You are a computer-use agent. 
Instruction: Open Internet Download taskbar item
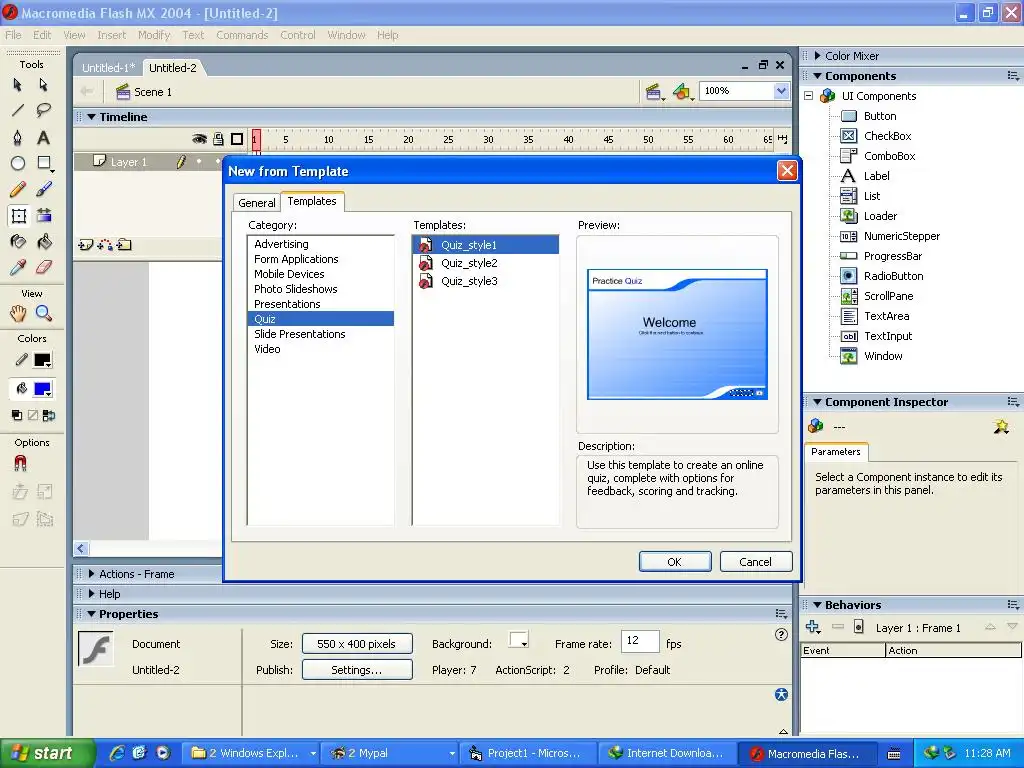[x=666, y=753]
